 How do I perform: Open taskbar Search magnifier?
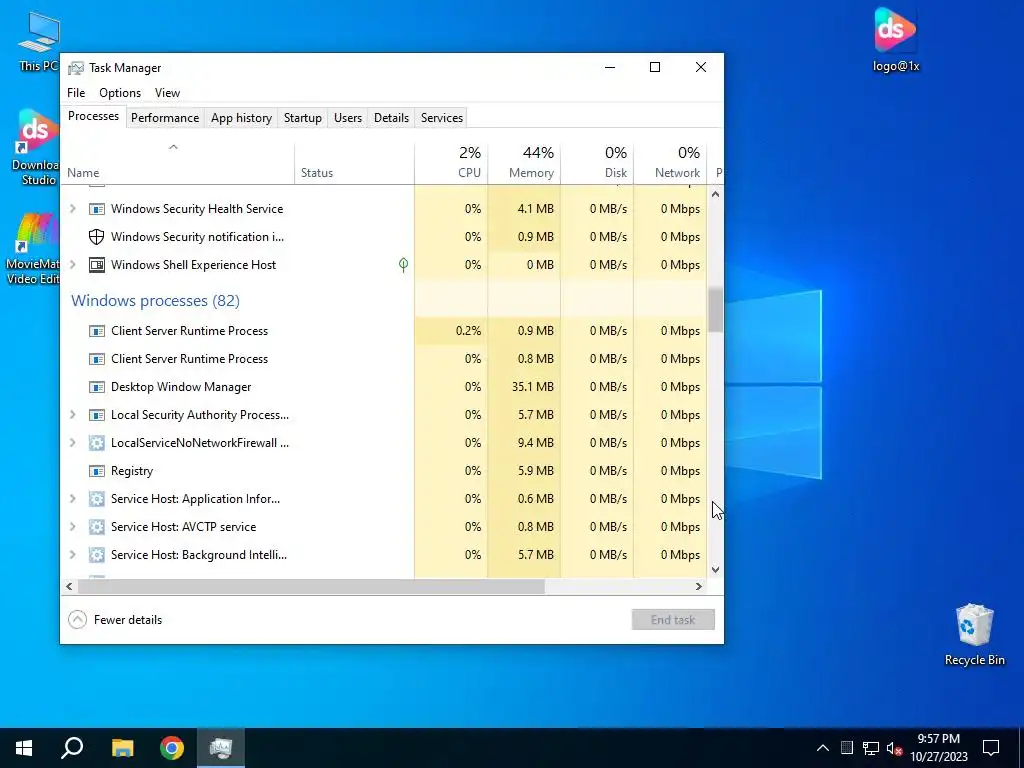(x=72, y=748)
